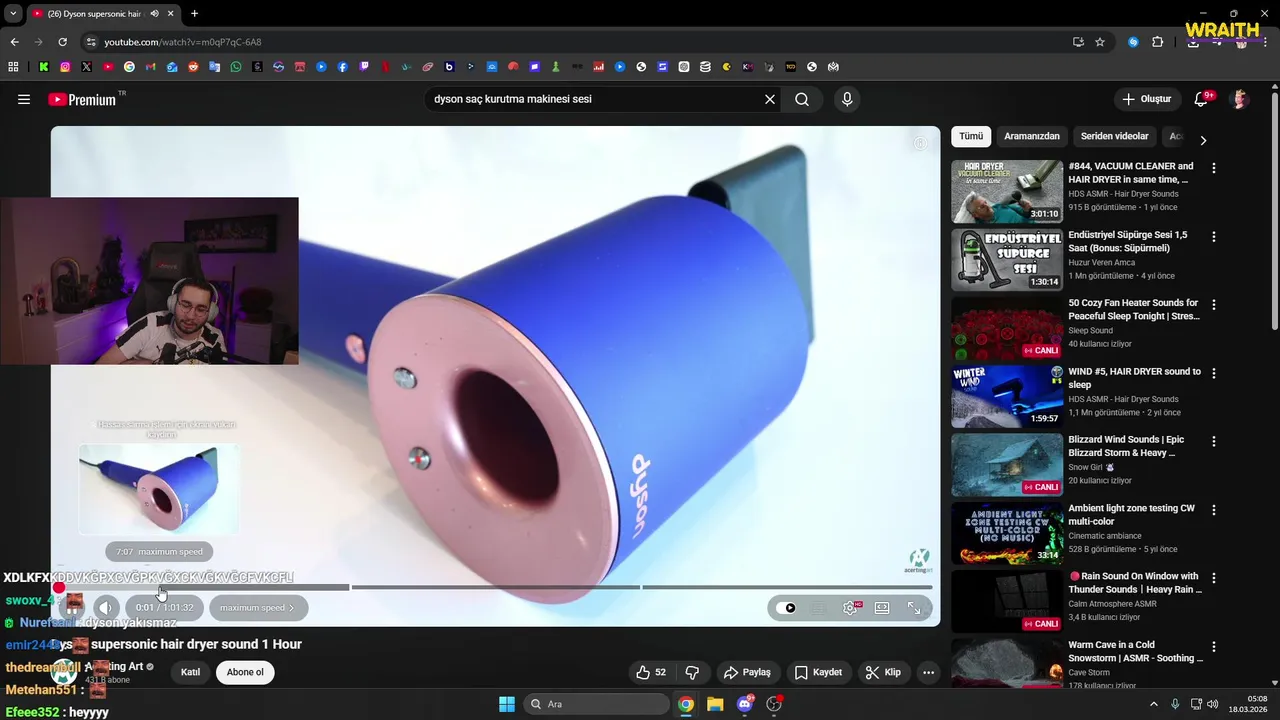Switch to theater mode in player

(x=882, y=608)
